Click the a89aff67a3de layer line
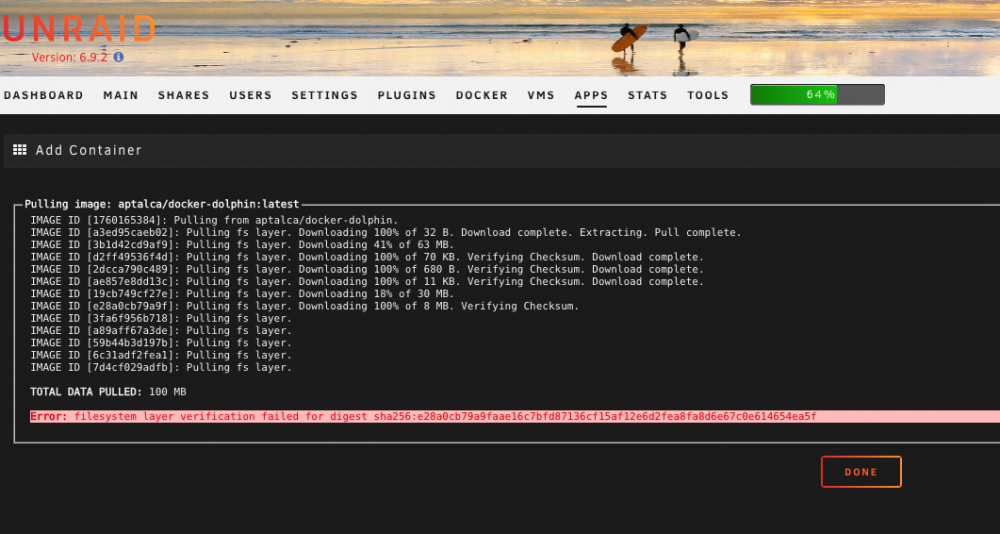 161,330
